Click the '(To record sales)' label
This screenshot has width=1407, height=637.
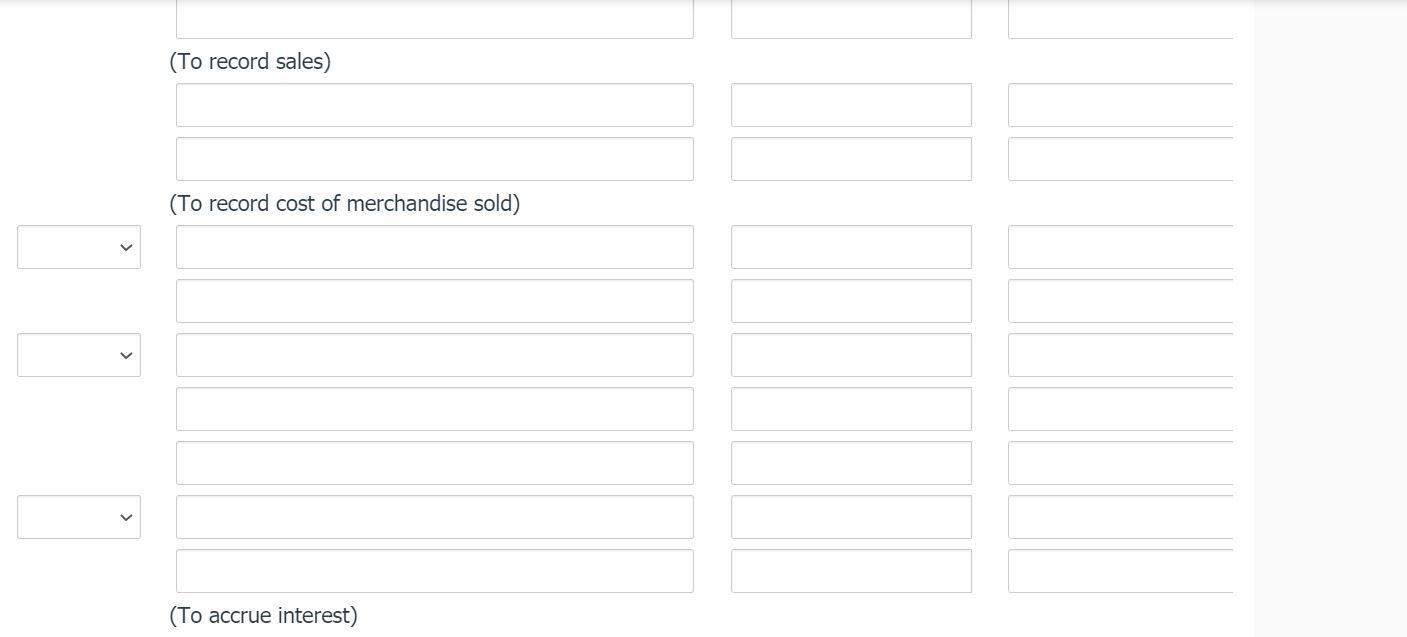click(250, 61)
